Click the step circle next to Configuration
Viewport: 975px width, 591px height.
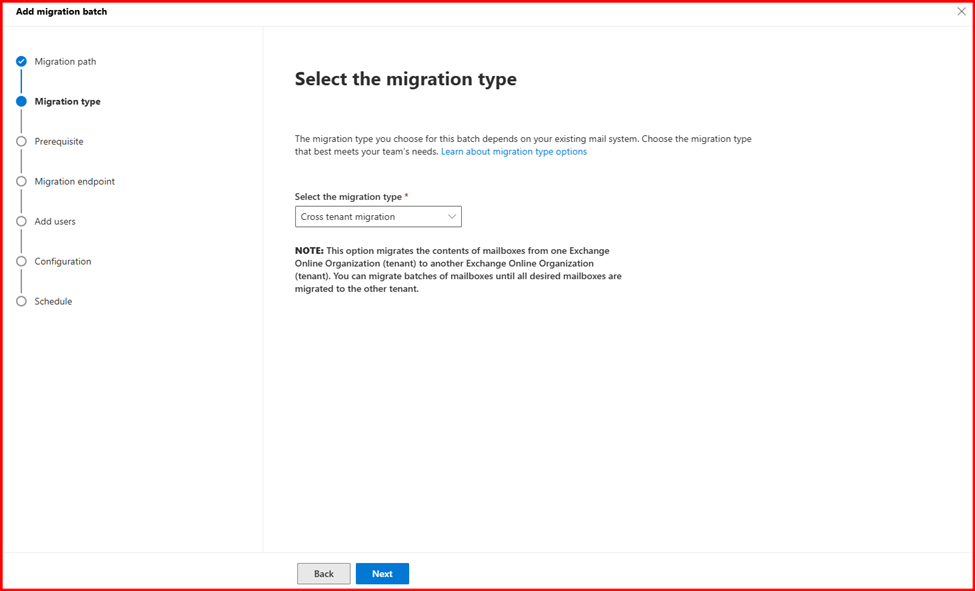pos(21,261)
